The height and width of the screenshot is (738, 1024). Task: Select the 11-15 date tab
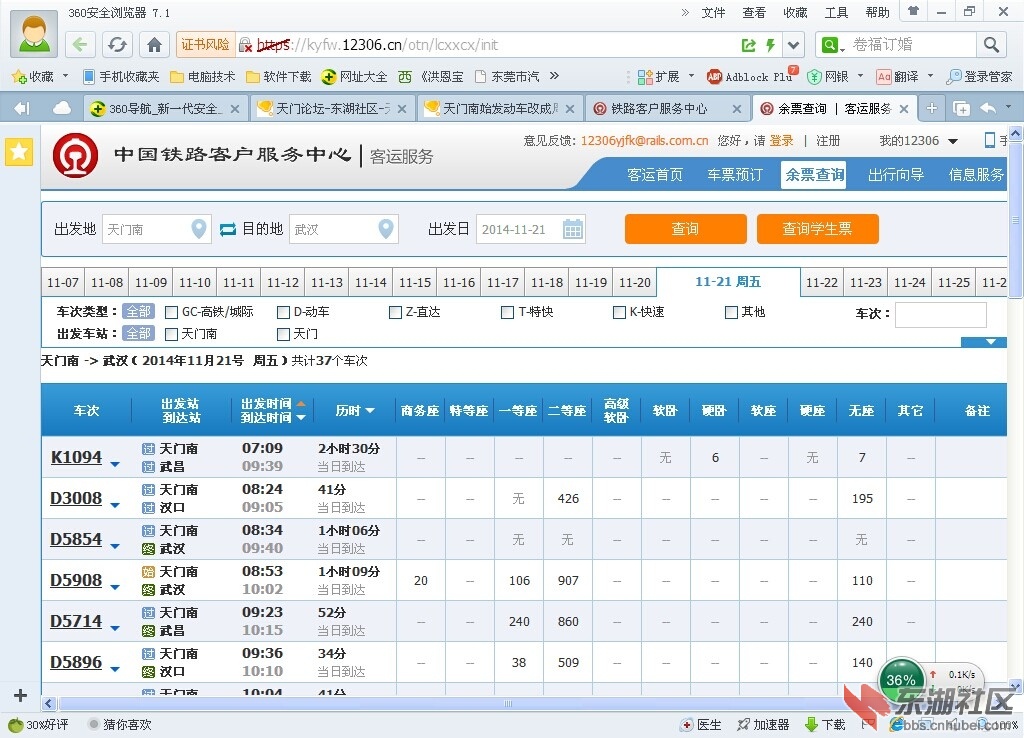coord(415,282)
